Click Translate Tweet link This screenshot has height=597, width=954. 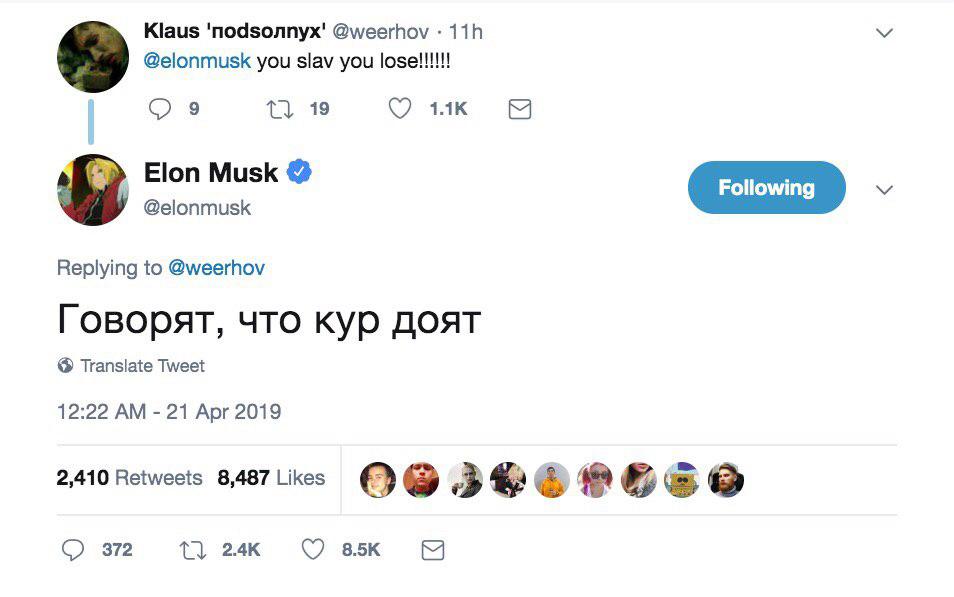142,366
